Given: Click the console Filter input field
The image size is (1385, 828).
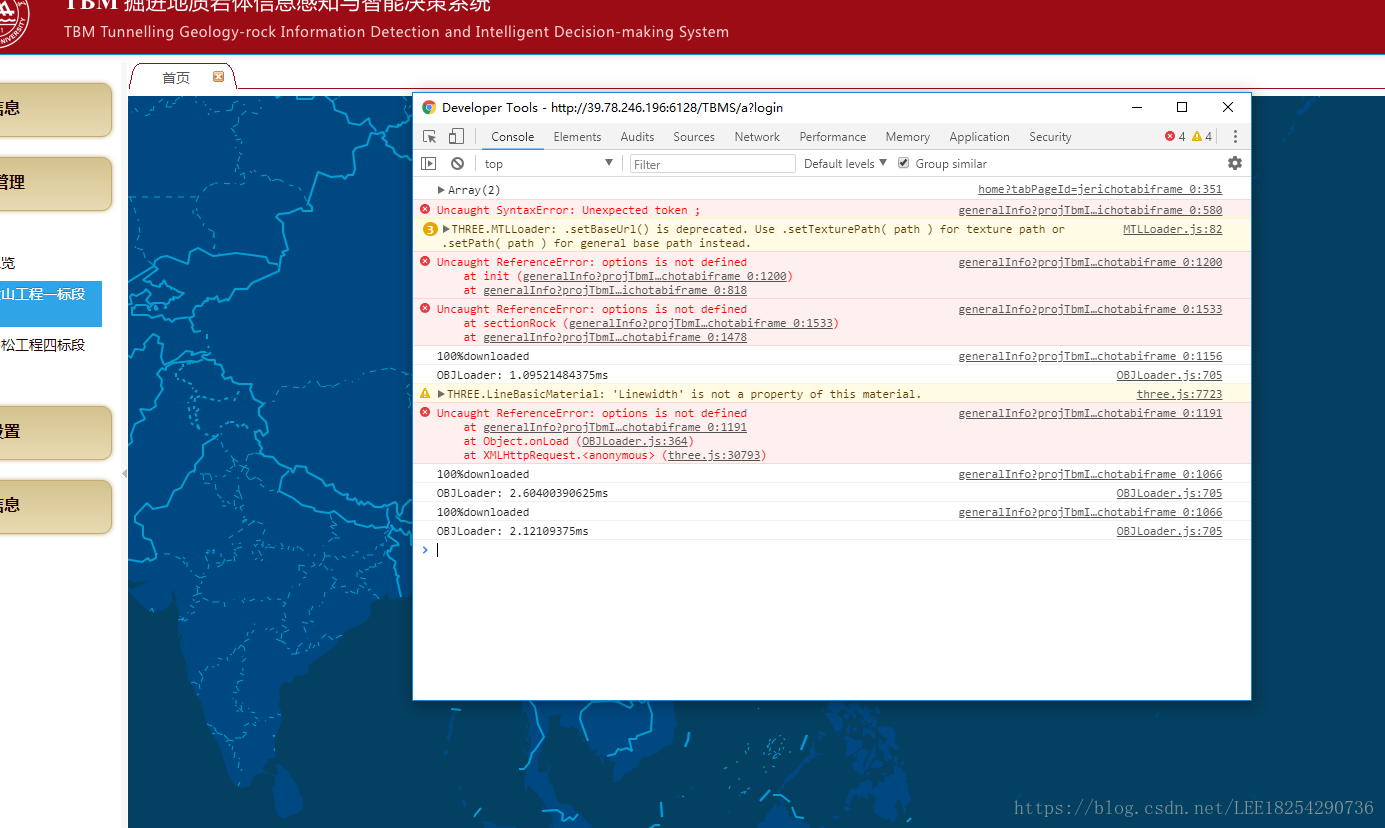Looking at the screenshot, I should point(712,164).
